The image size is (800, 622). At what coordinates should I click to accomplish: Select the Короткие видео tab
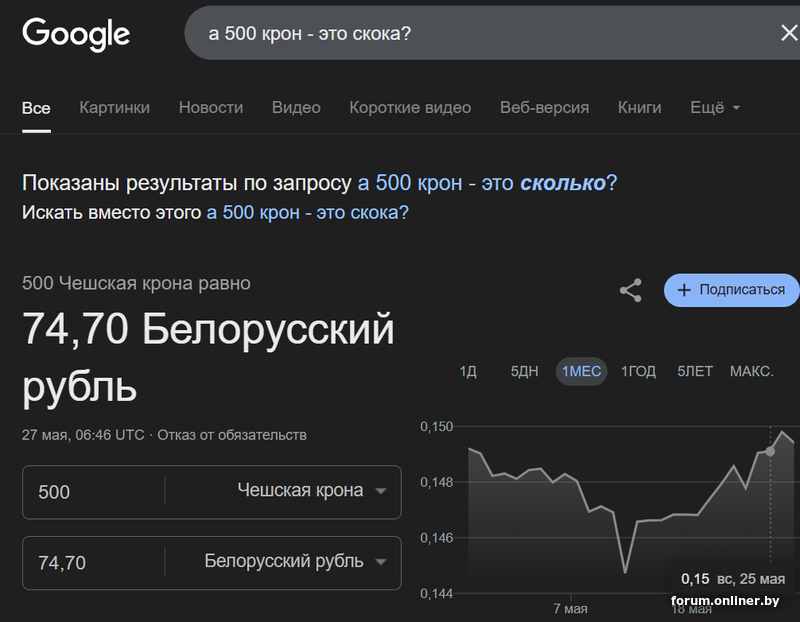tap(410, 108)
